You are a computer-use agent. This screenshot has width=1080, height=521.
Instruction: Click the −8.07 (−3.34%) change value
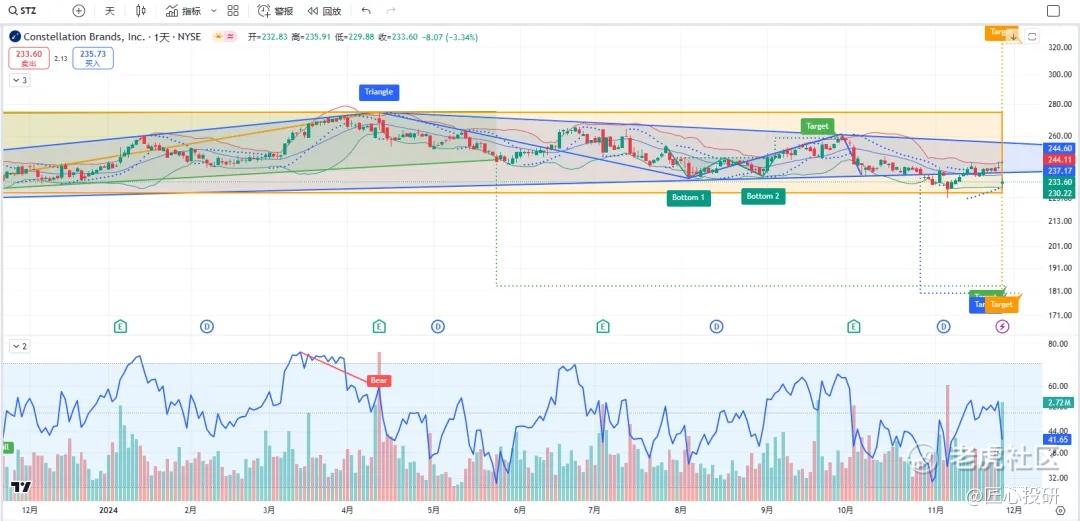point(450,37)
